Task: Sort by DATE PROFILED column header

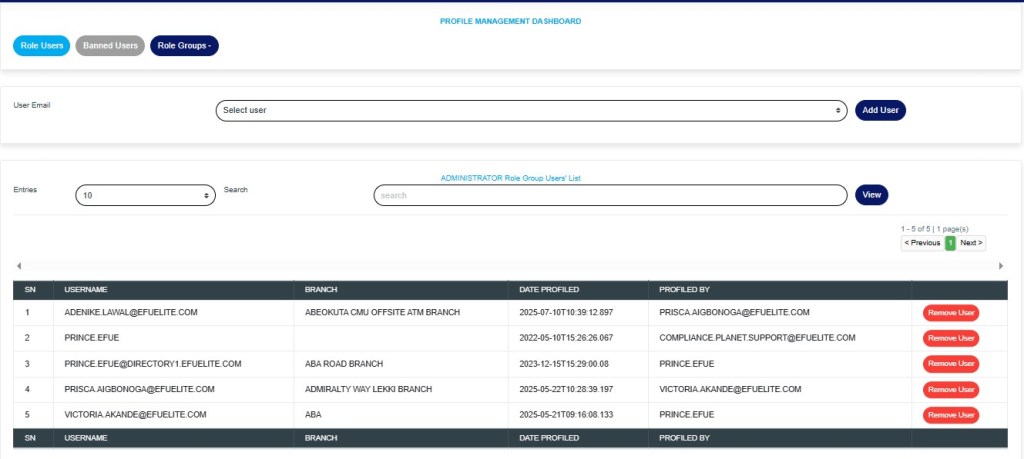Action: [549, 290]
